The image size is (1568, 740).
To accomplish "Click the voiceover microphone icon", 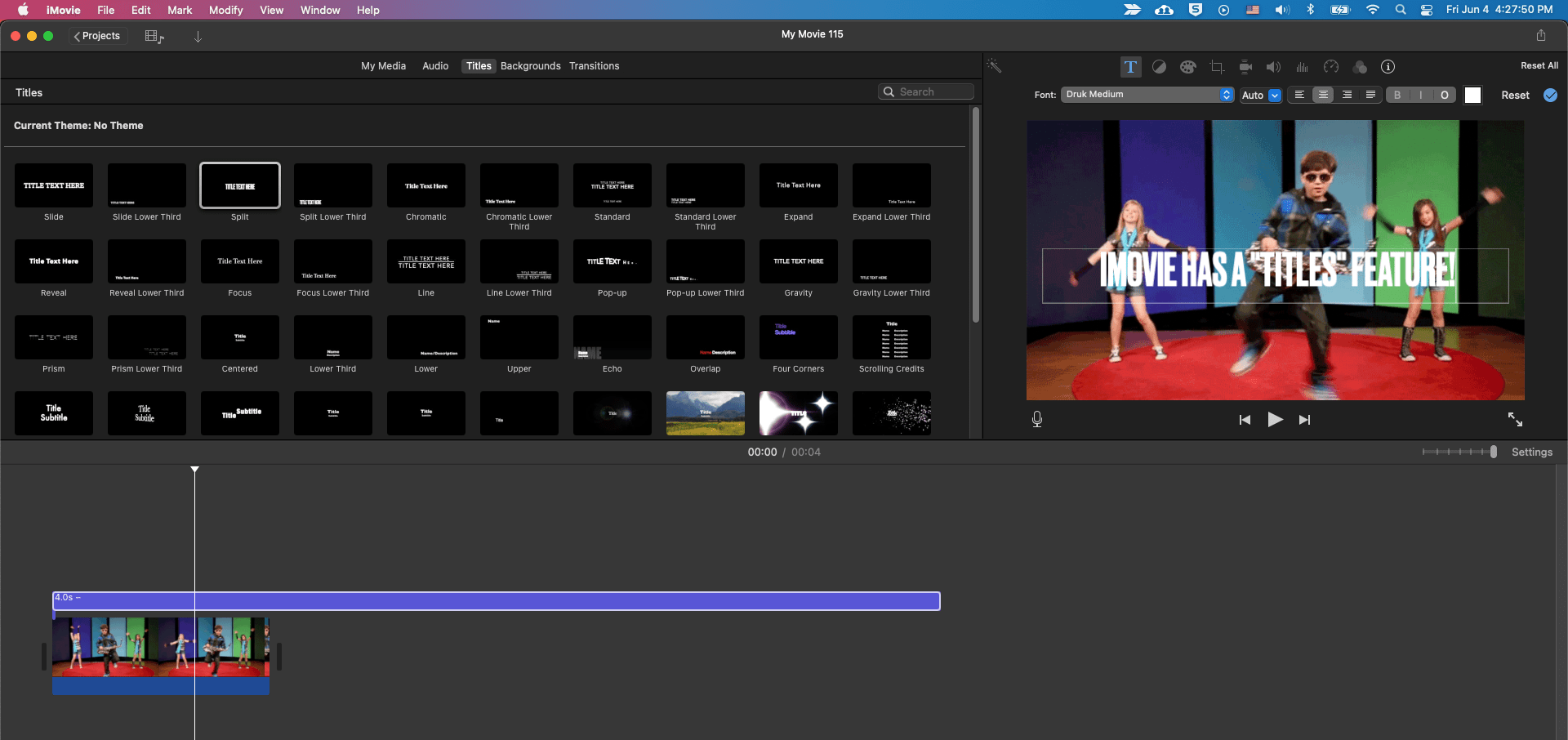I will click(x=1037, y=419).
